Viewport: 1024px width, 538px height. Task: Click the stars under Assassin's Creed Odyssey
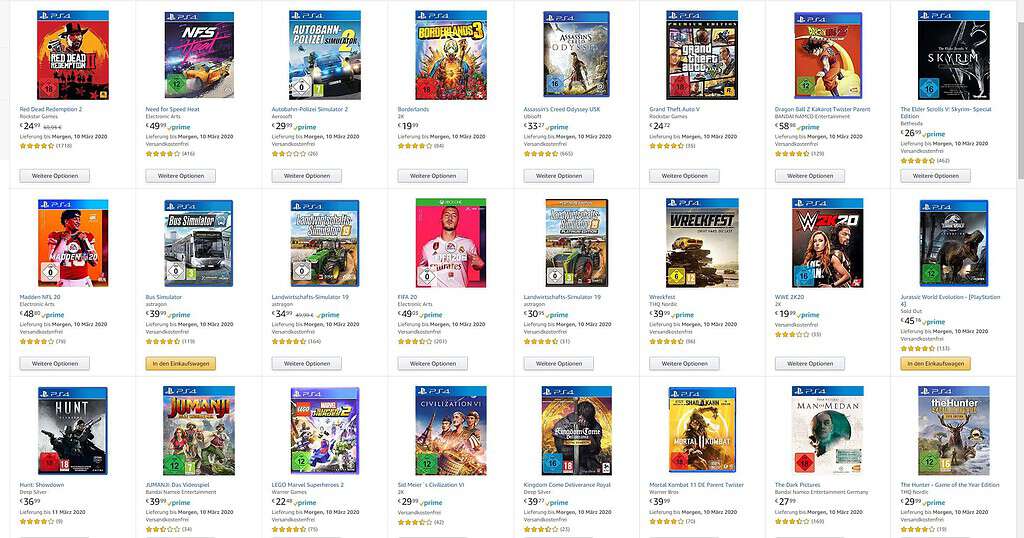(541, 153)
